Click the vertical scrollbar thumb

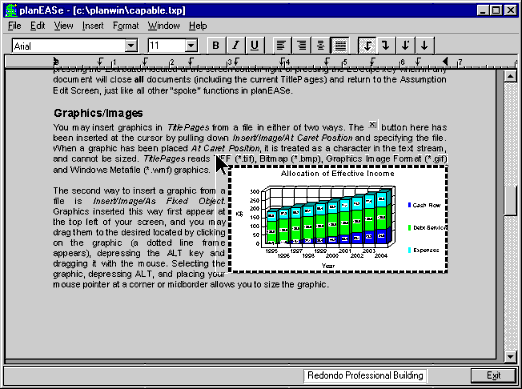(x=510, y=201)
